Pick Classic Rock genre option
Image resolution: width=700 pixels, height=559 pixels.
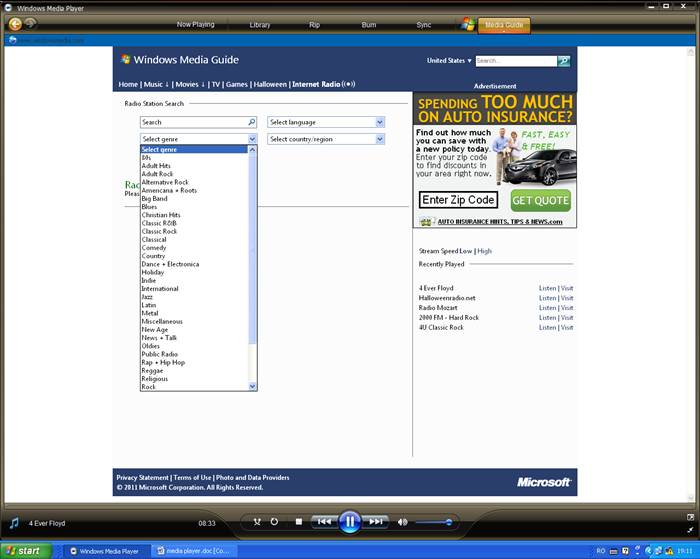[194, 231]
